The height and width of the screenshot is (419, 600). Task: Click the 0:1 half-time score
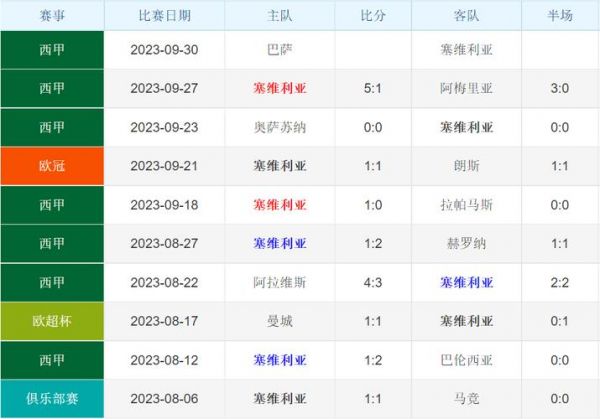pos(559,321)
